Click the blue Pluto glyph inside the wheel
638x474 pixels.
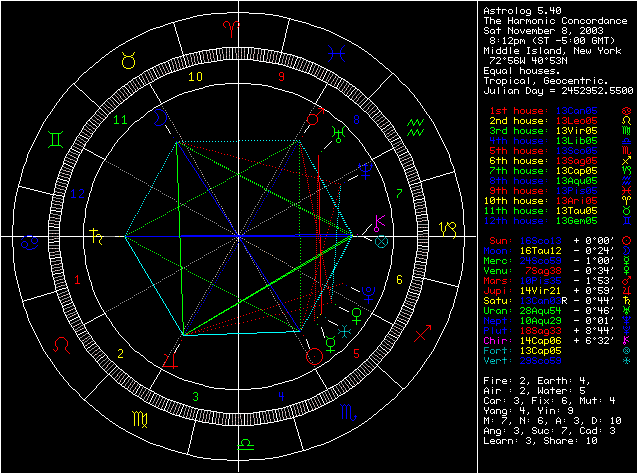point(368,295)
